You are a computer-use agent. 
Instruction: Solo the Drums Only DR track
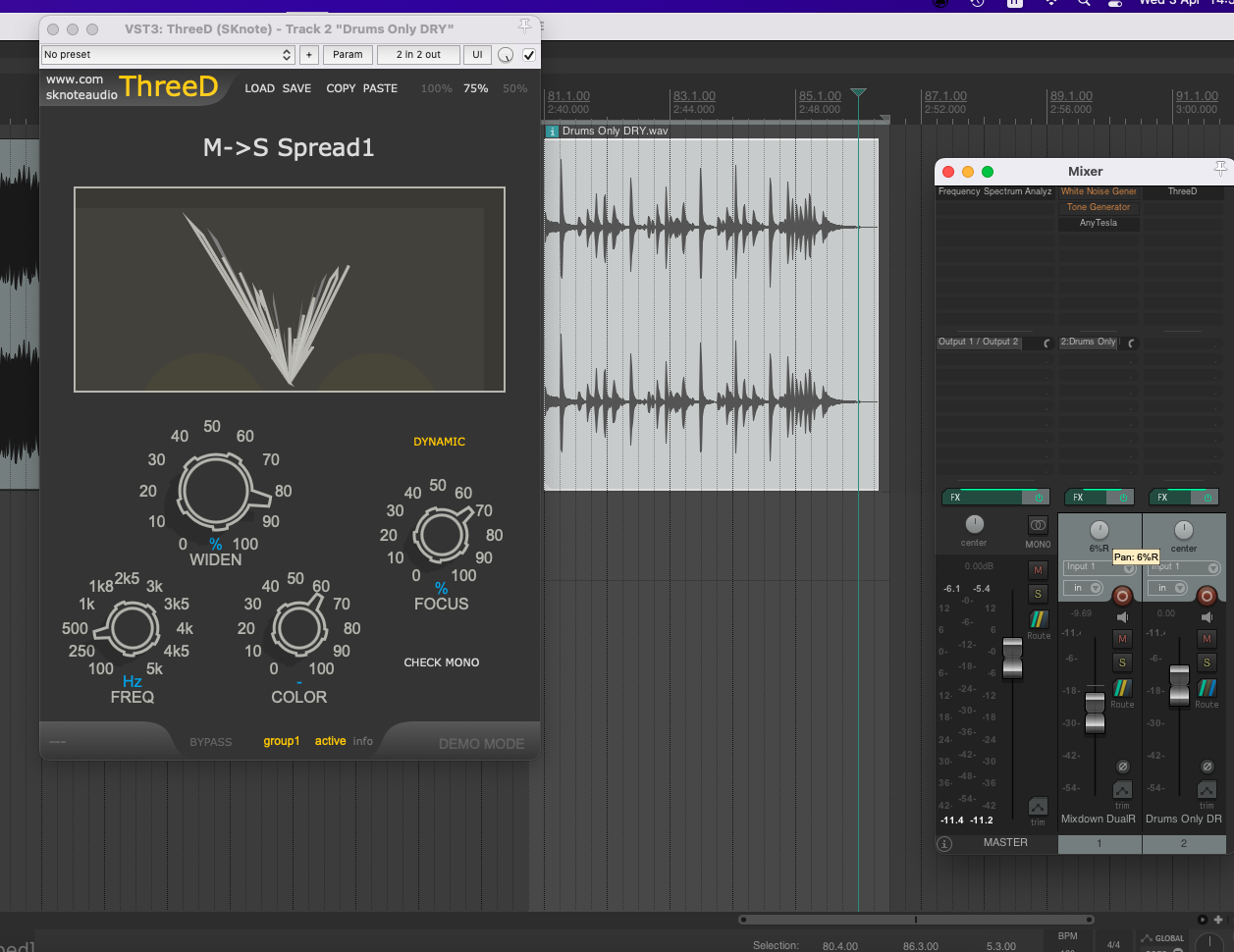pos(1207,662)
